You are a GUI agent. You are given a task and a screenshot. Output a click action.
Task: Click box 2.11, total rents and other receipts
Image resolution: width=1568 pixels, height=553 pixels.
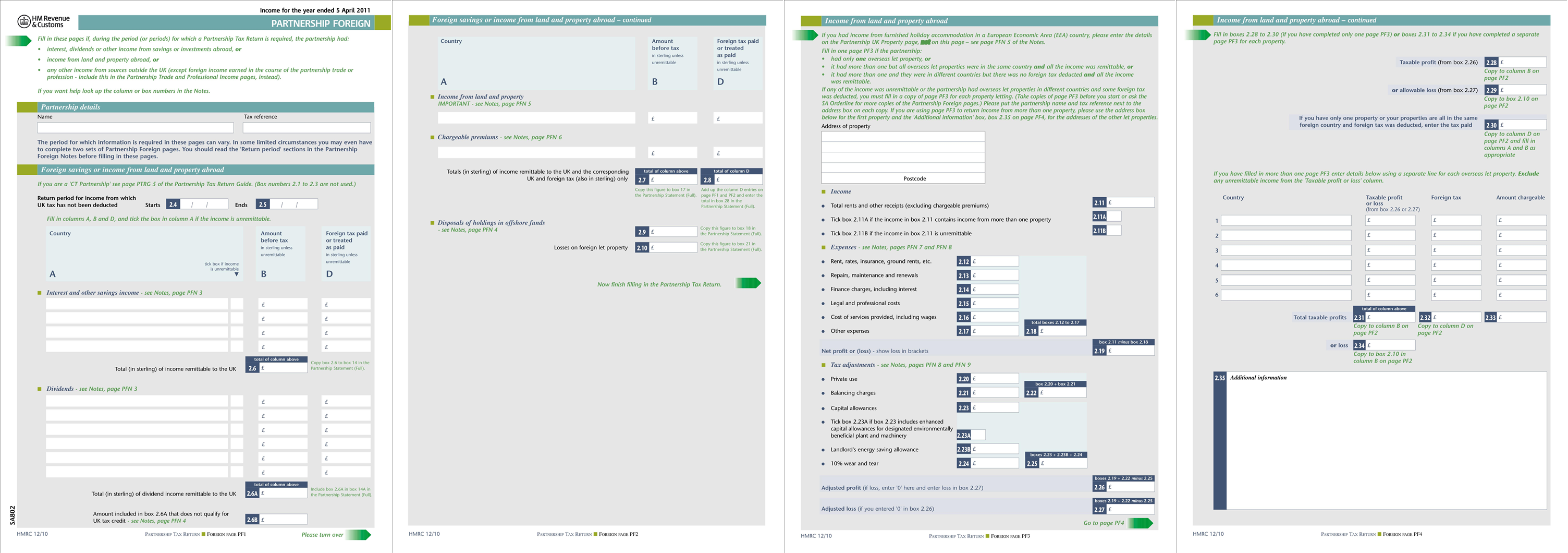1130,202
